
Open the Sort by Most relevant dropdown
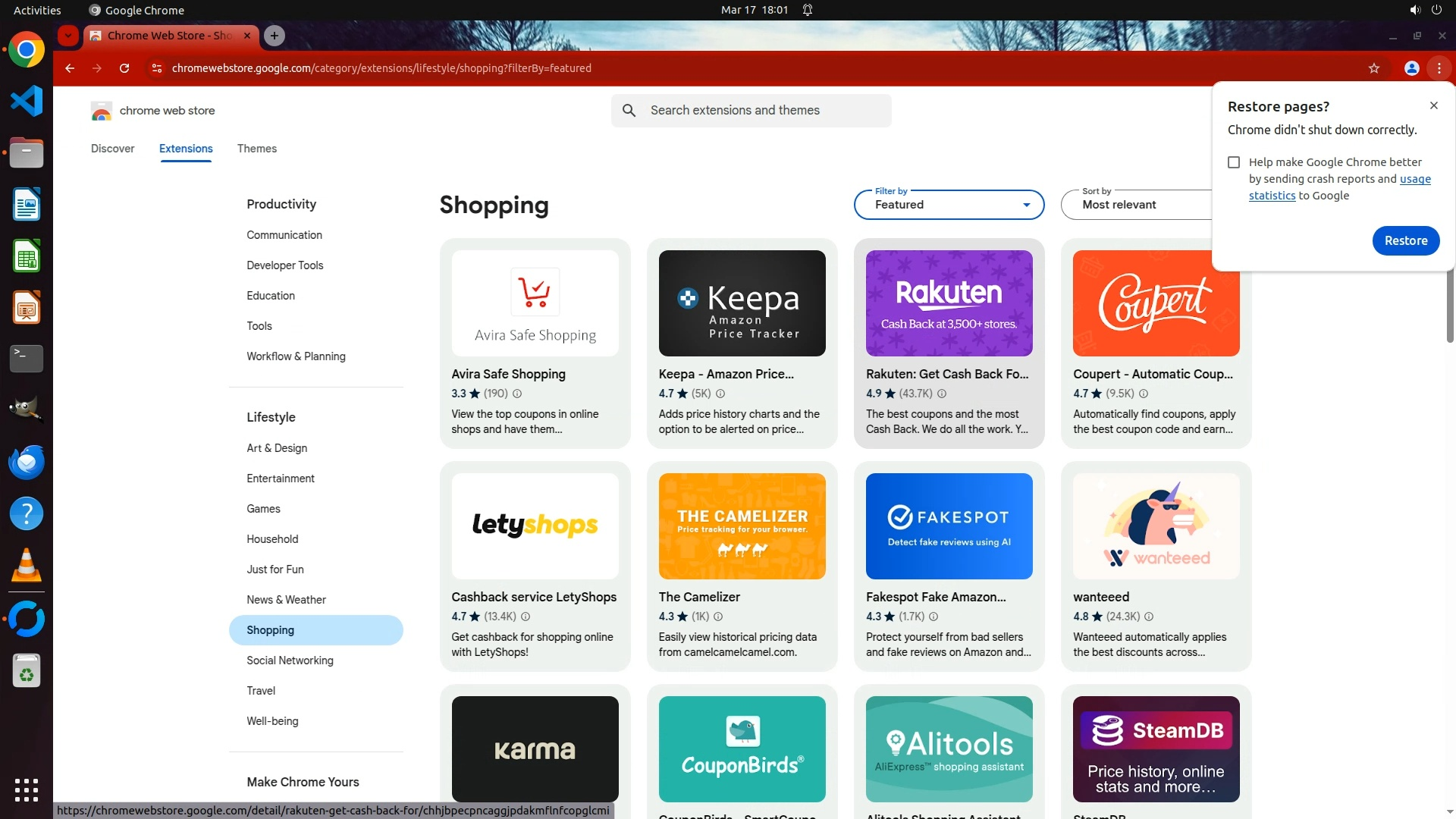tap(1137, 205)
